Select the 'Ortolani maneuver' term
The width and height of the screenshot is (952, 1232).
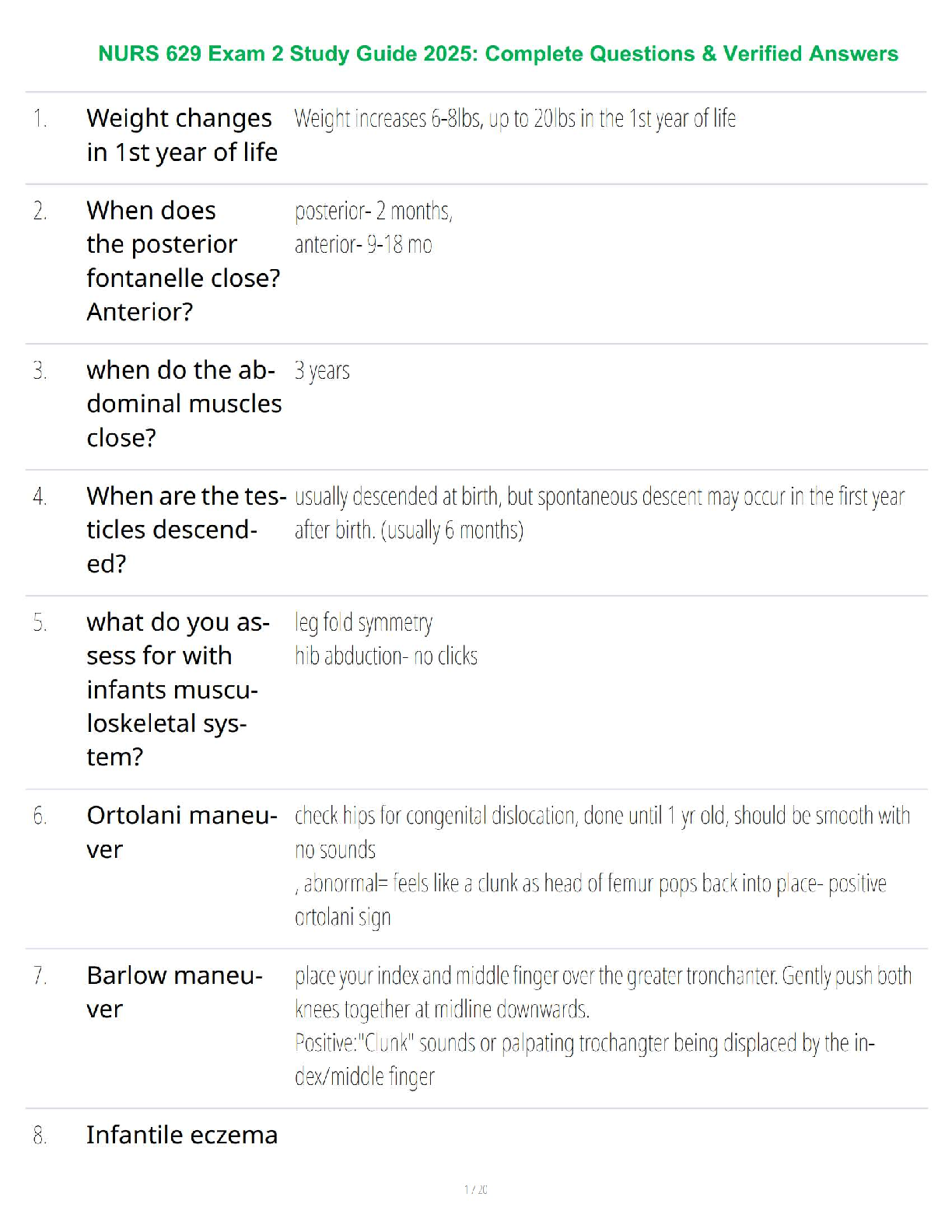tap(182, 832)
